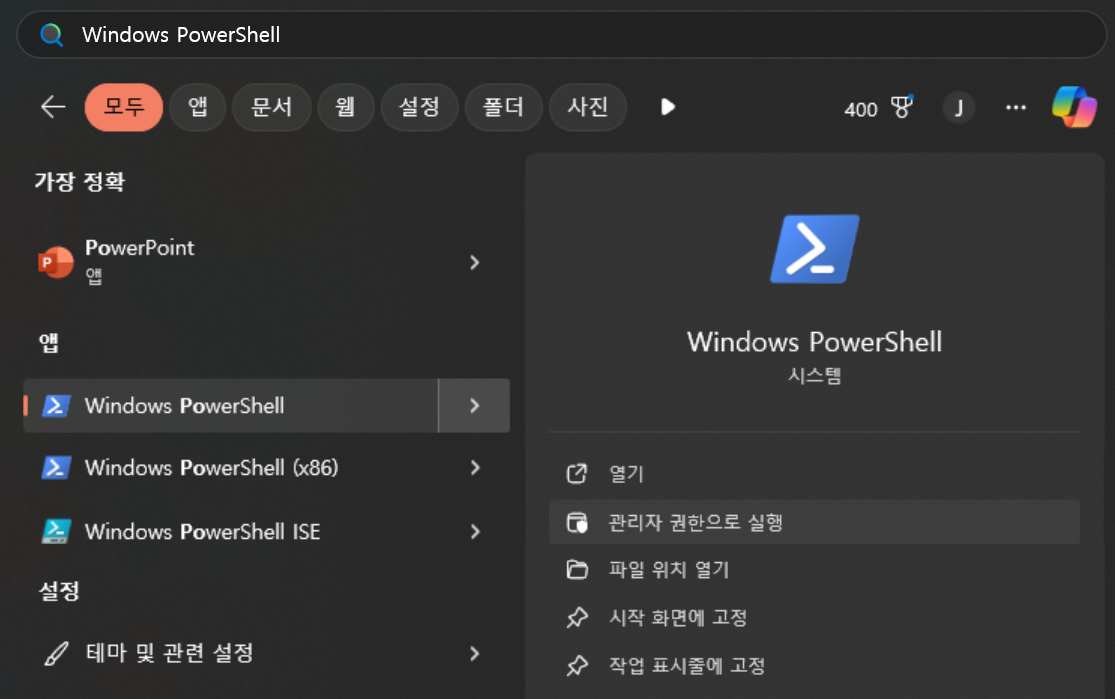Open the three-dots more options menu
Image resolution: width=1115 pixels, height=699 pixels.
(1015, 107)
